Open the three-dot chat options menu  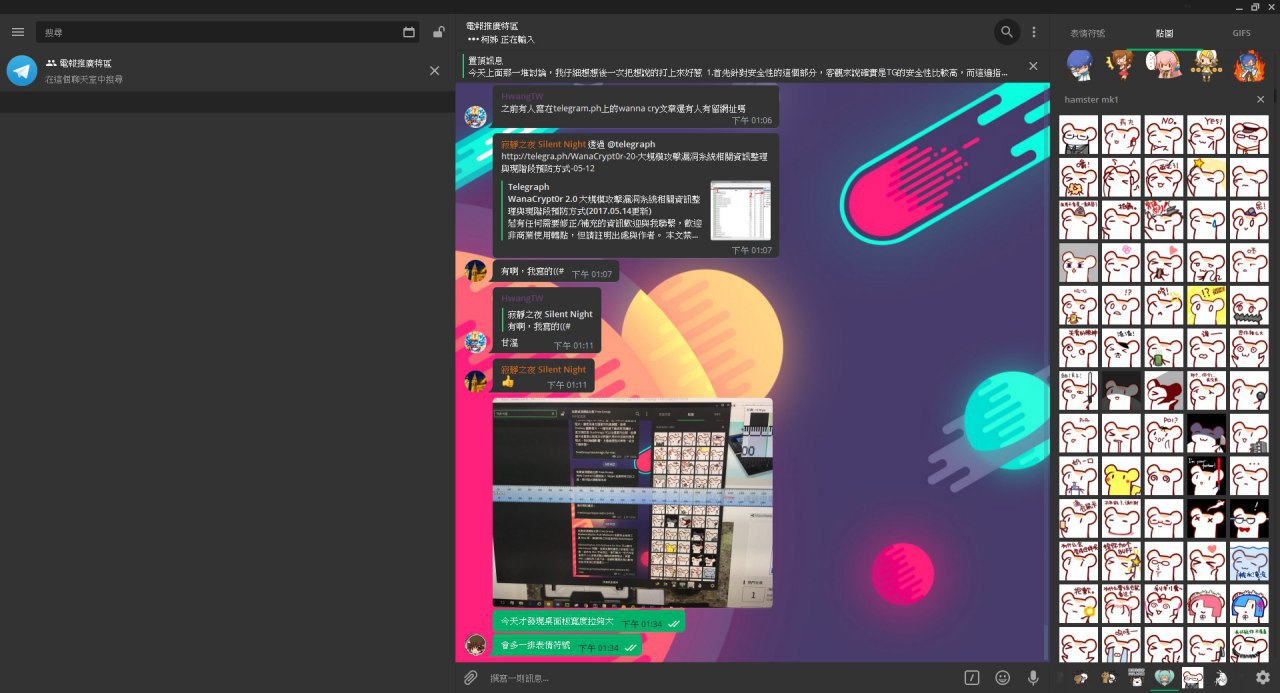click(1034, 32)
